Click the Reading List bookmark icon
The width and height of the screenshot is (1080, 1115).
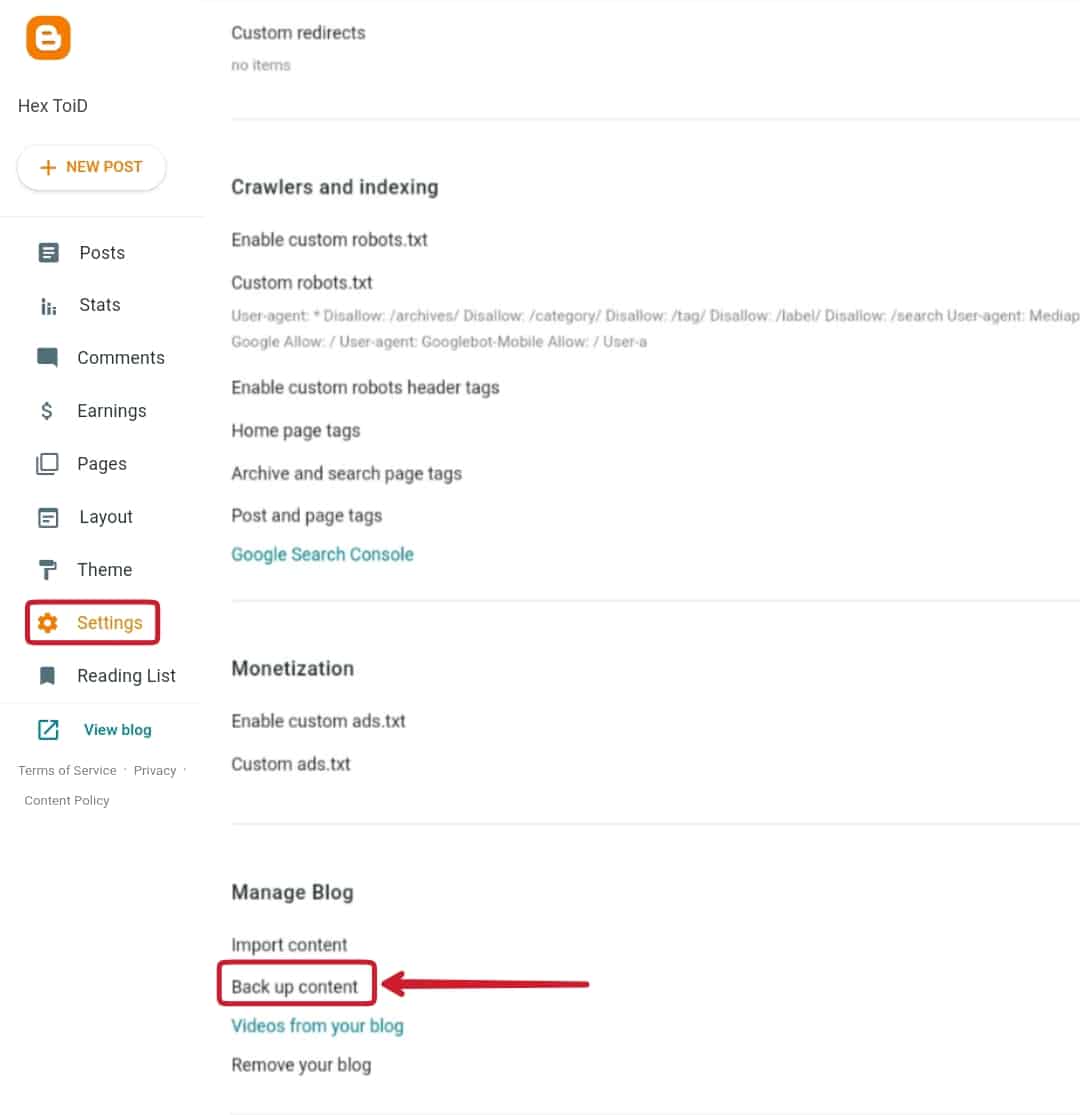click(x=48, y=676)
